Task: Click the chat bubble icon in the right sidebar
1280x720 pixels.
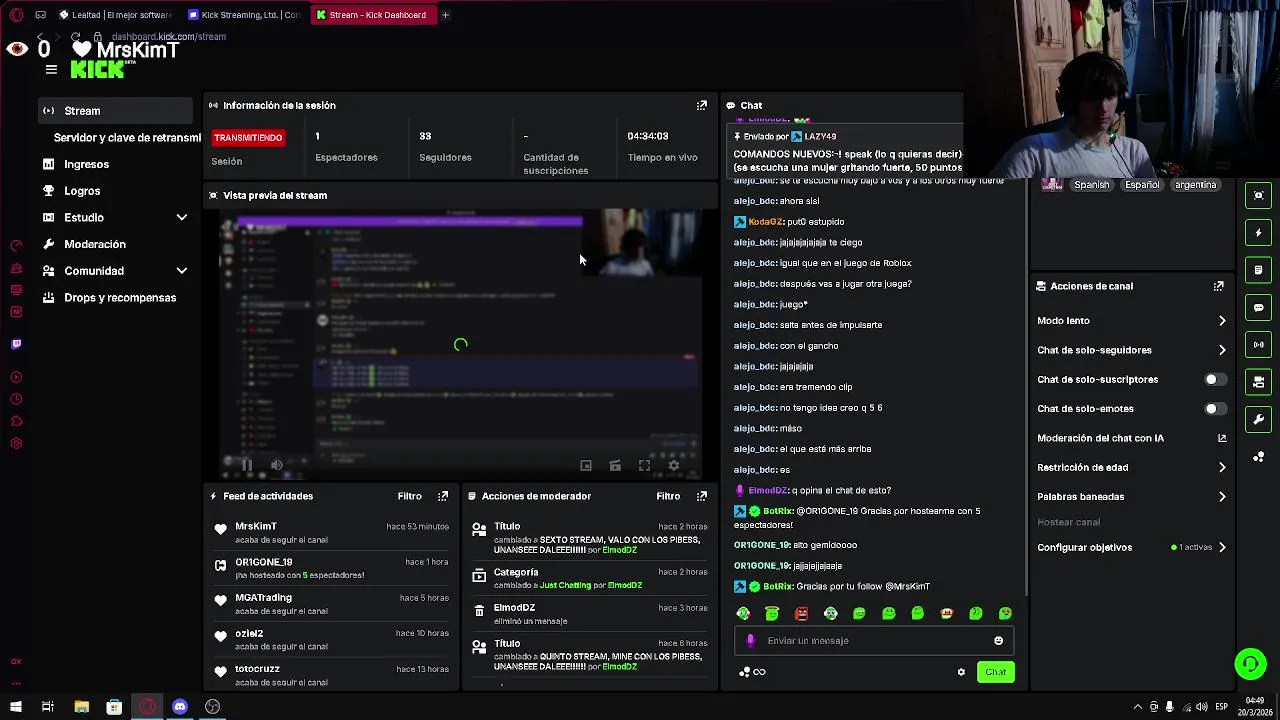Action: pyautogui.click(x=1259, y=307)
